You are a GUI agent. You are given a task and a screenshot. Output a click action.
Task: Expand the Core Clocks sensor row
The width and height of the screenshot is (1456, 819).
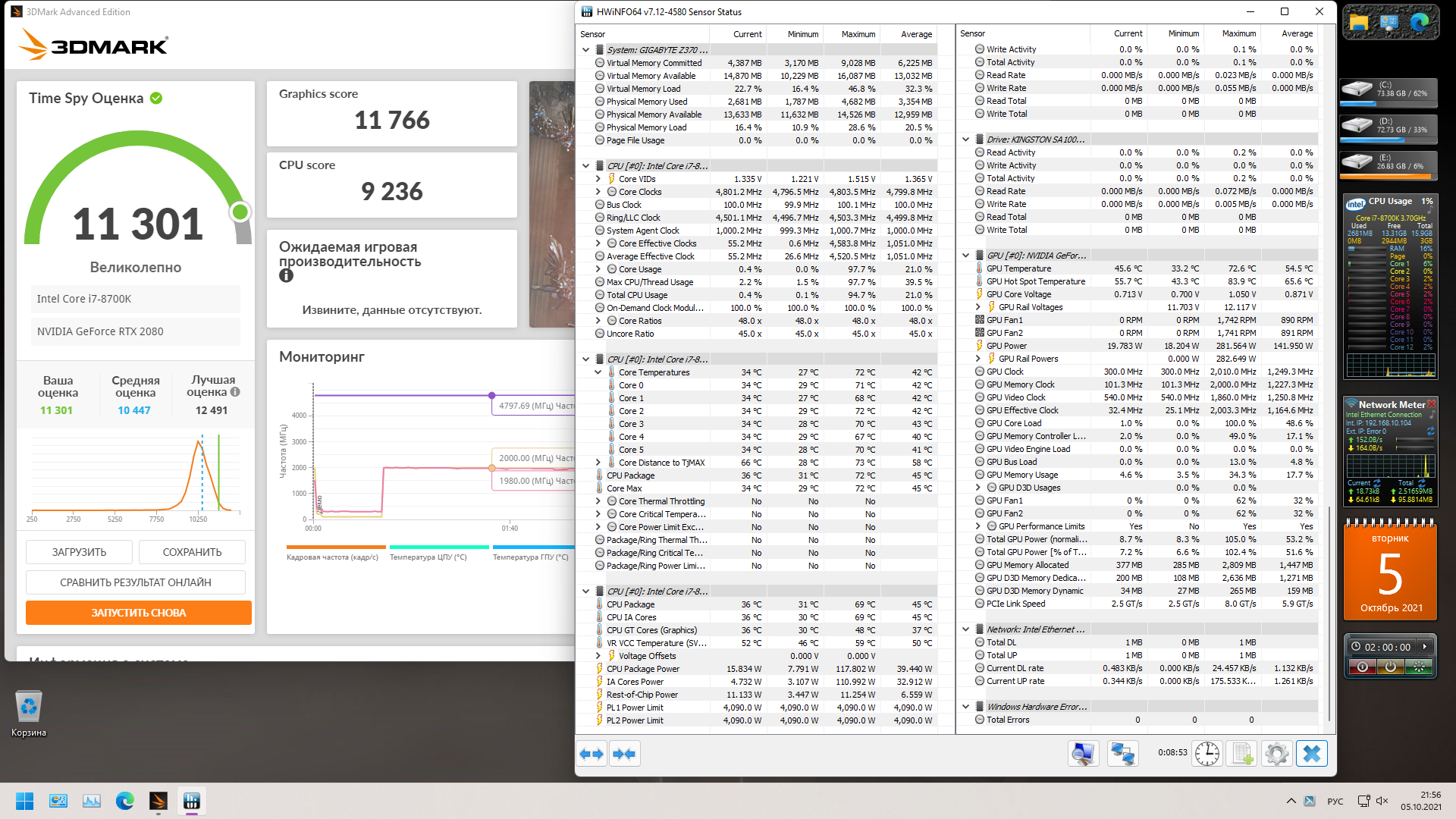(598, 192)
